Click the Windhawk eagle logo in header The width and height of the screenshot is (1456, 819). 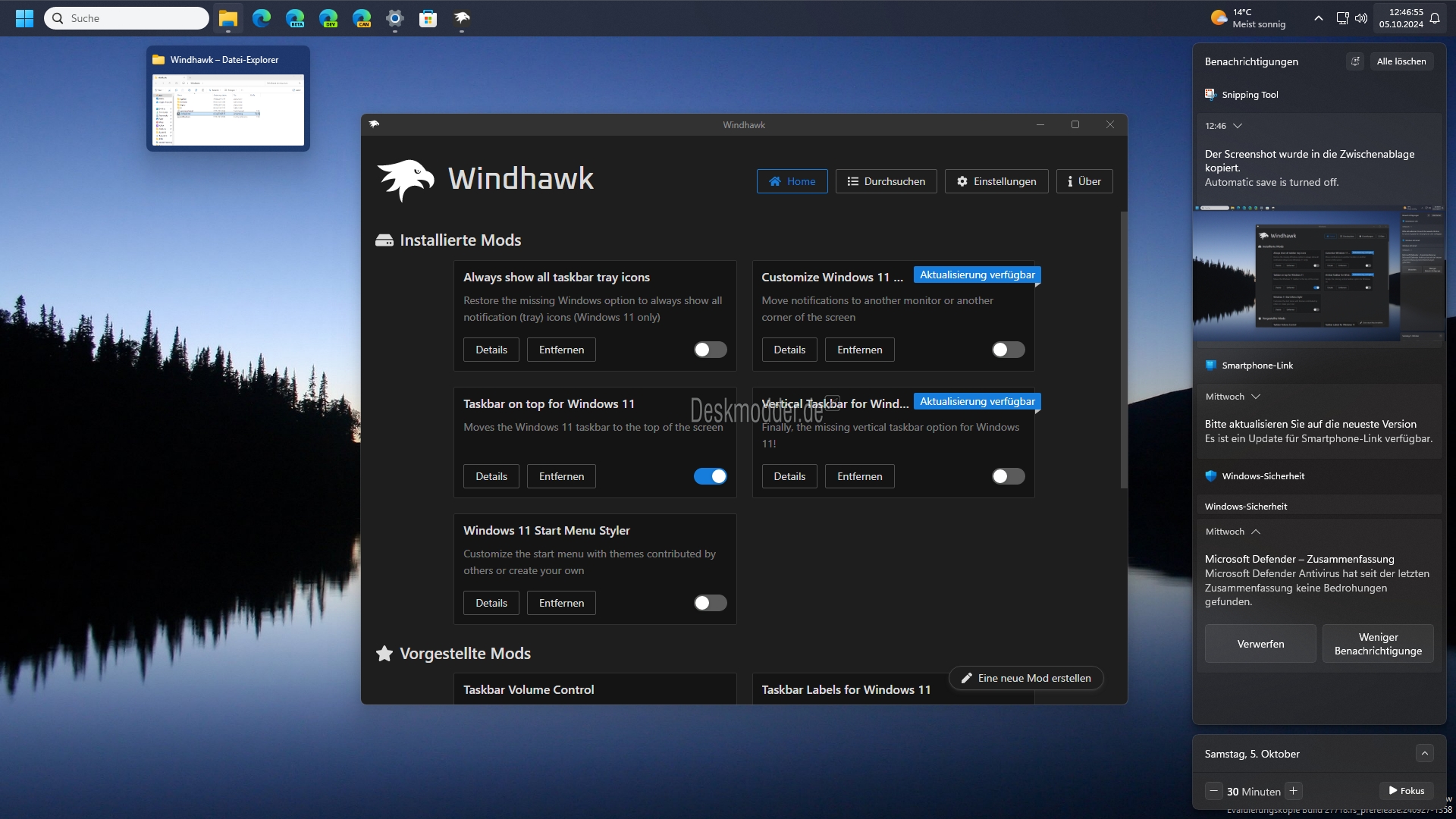click(406, 180)
